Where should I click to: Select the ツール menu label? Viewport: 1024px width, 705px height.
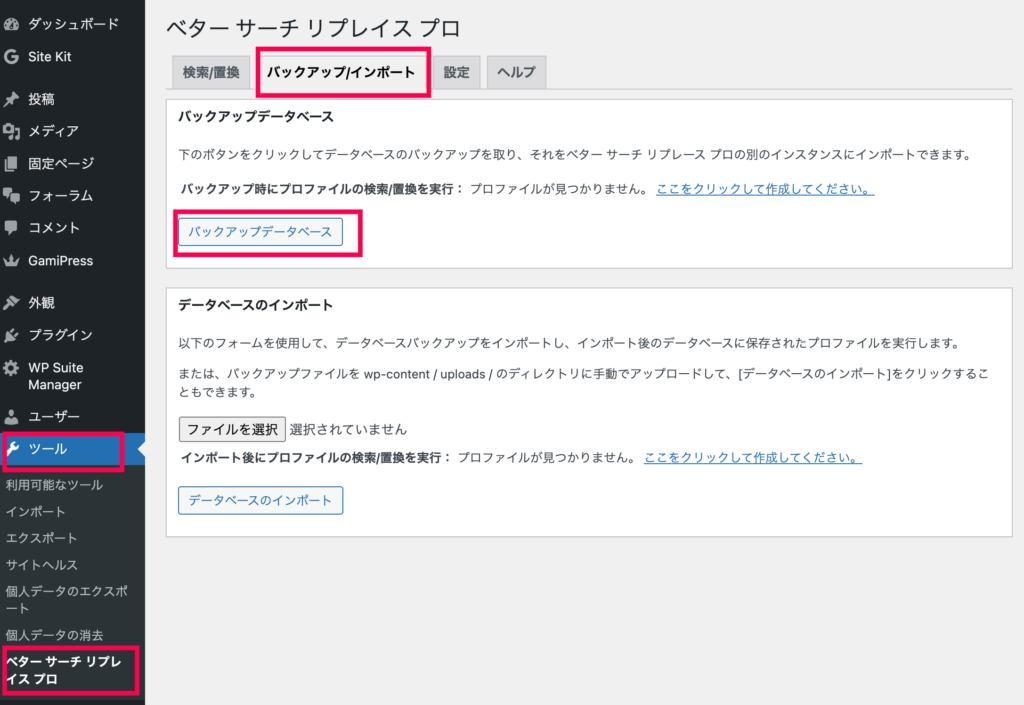[48, 449]
